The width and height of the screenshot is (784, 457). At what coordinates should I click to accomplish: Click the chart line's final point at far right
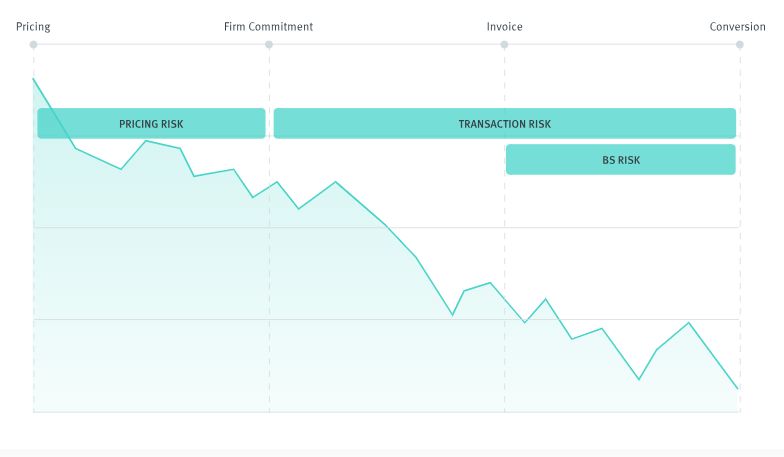pyautogui.click(x=739, y=389)
